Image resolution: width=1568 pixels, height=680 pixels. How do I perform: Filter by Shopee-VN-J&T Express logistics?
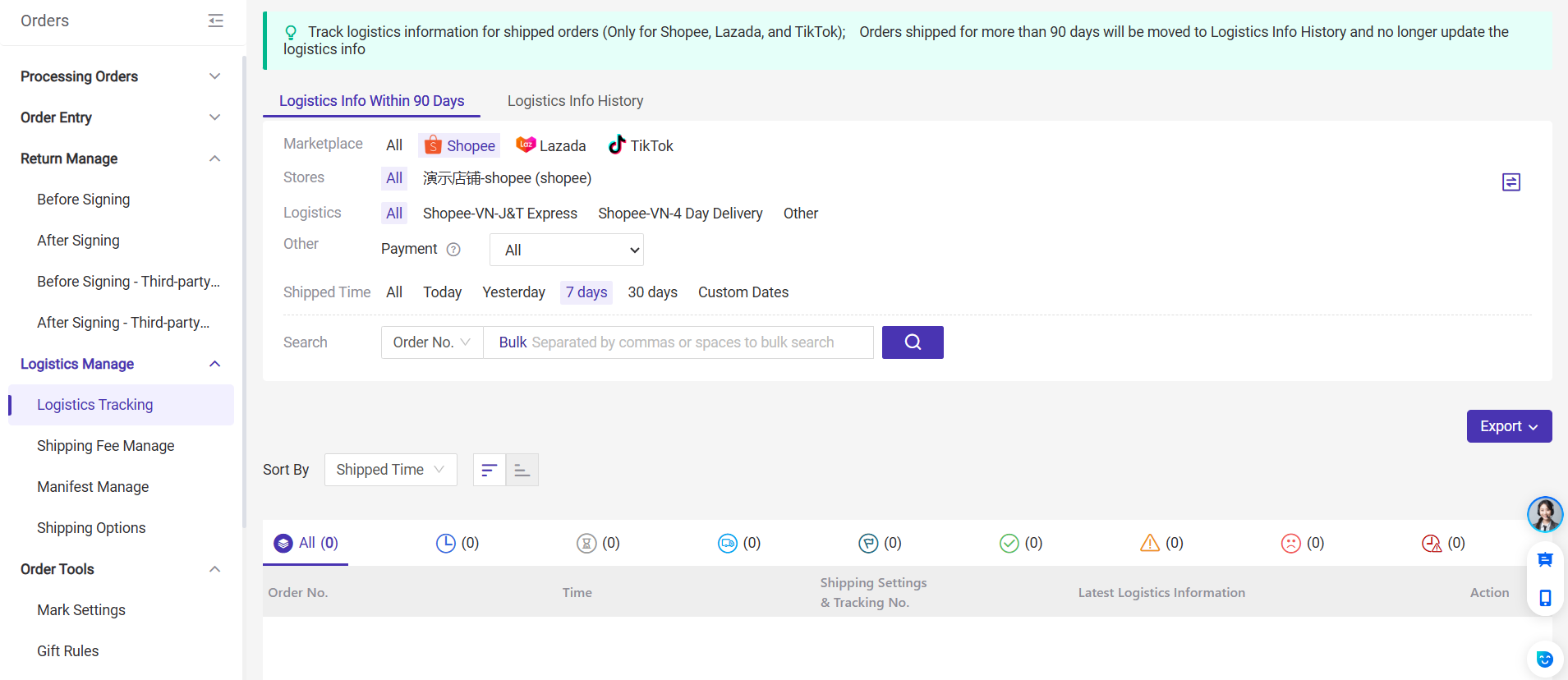[500, 214]
